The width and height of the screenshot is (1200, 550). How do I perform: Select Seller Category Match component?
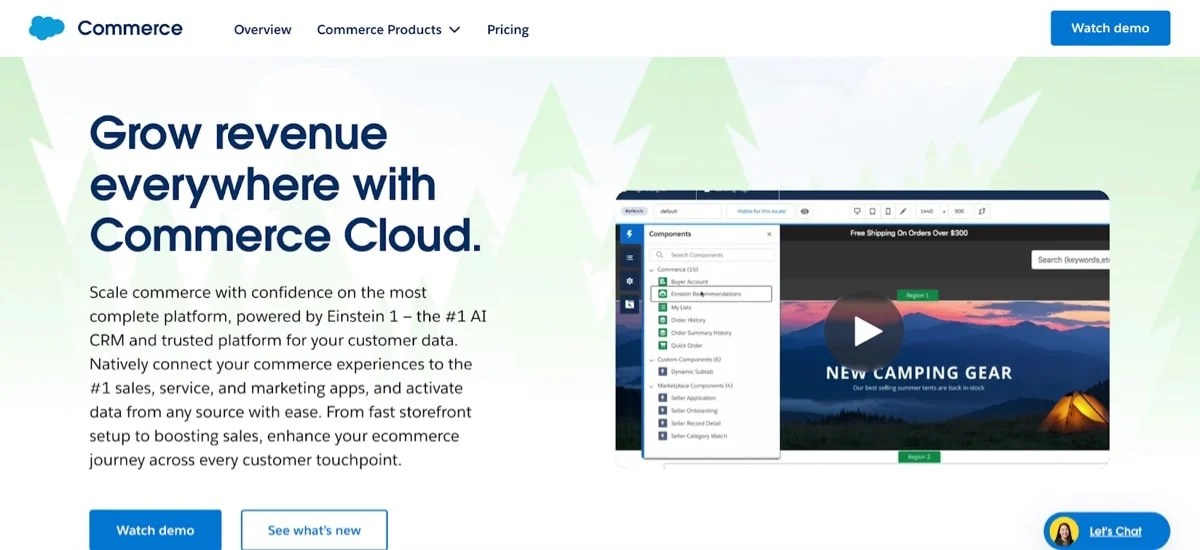tap(692, 436)
